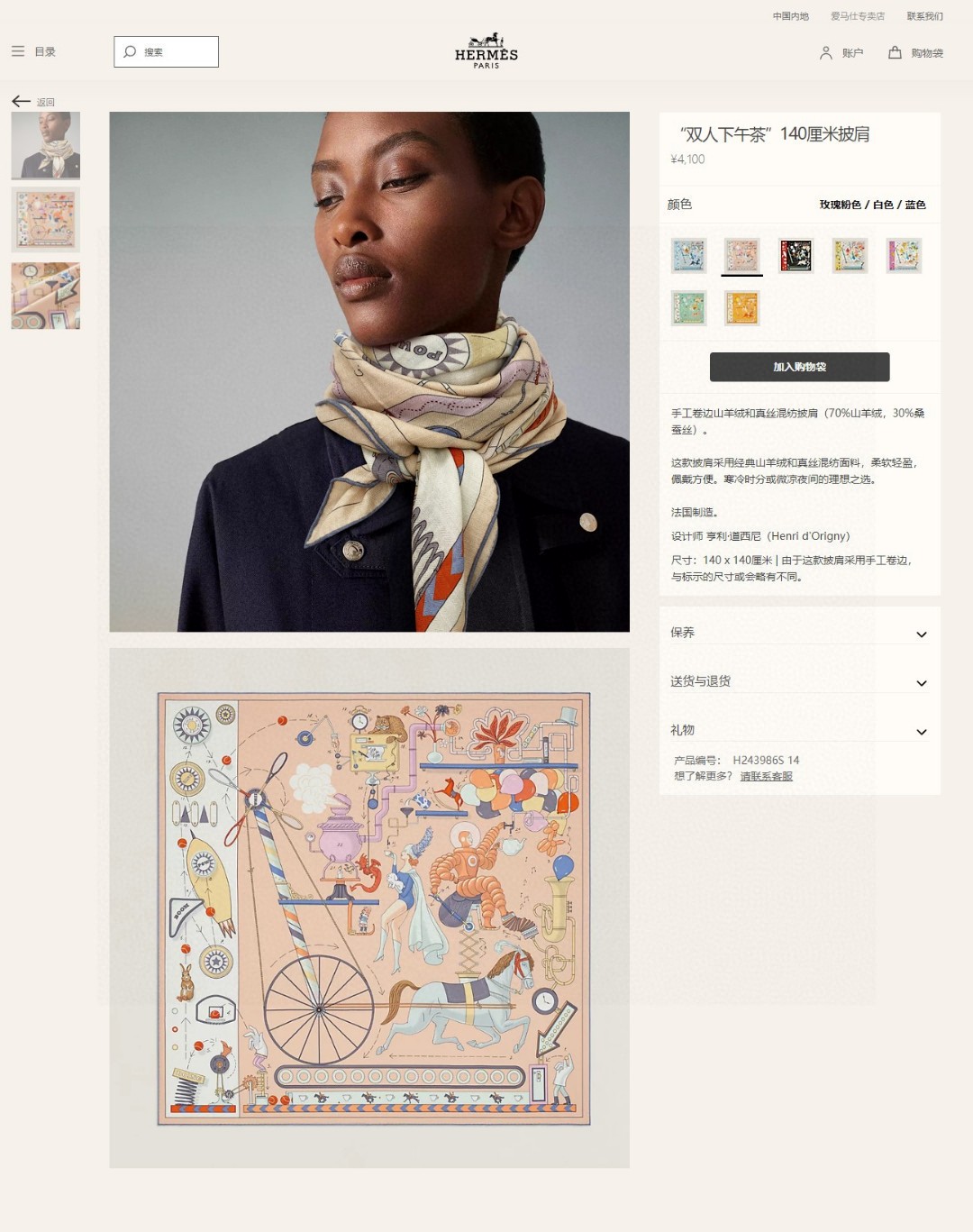Open the 账户 account person icon
973x1232 pixels.
click(825, 53)
